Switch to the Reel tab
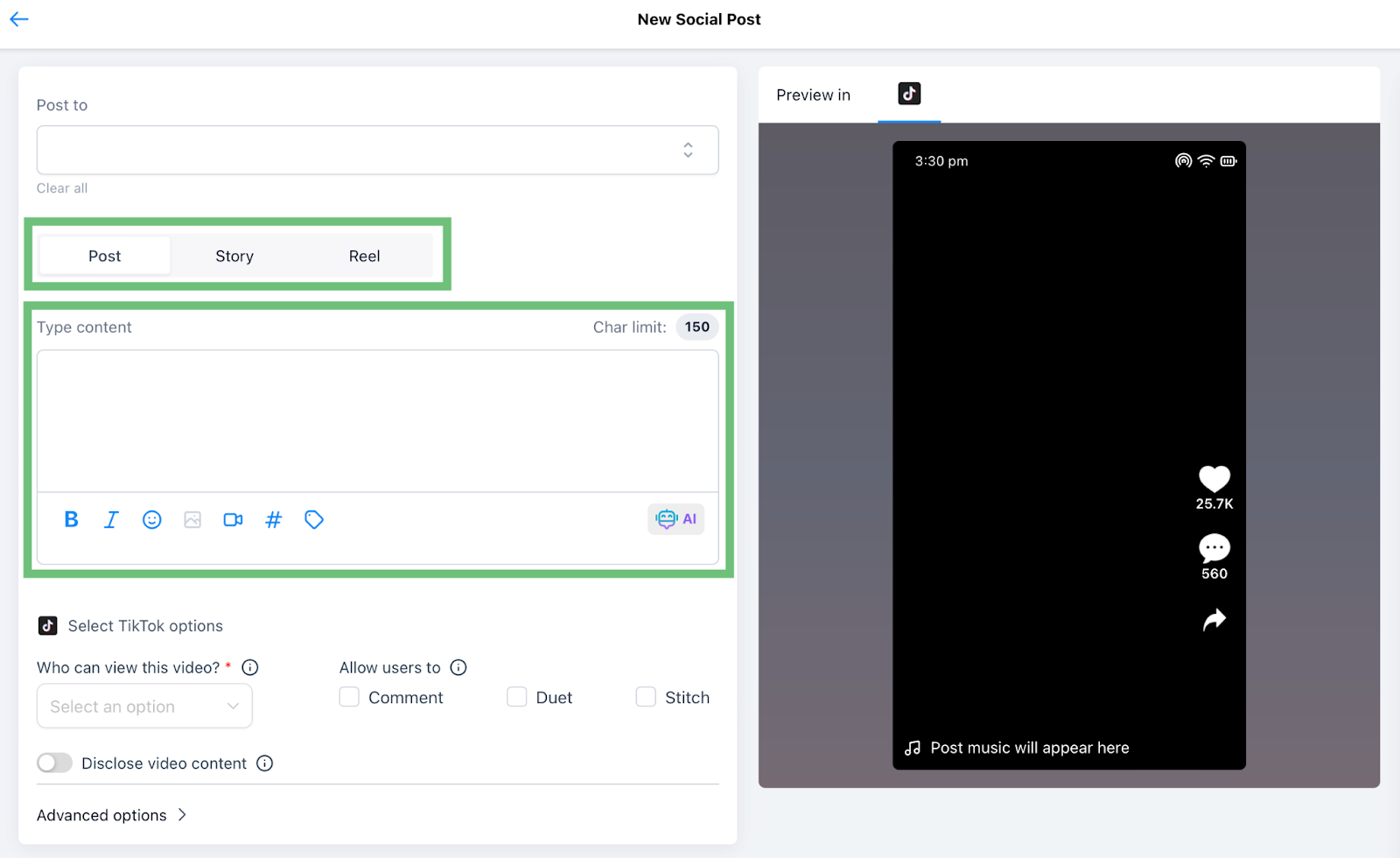Image resolution: width=1400 pixels, height=858 pixels. click(365, 256)
